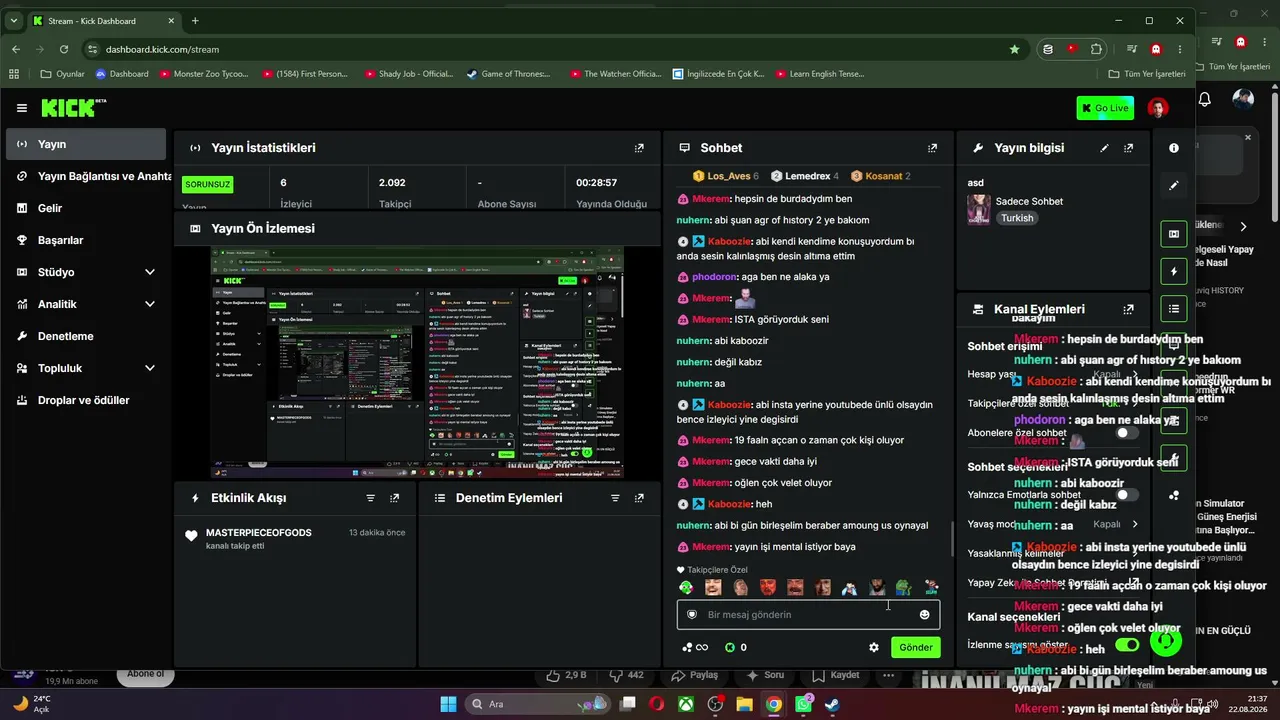Open the emoji picker in chat input
The image size is (1280, 720).
click(x=924, y=615)
